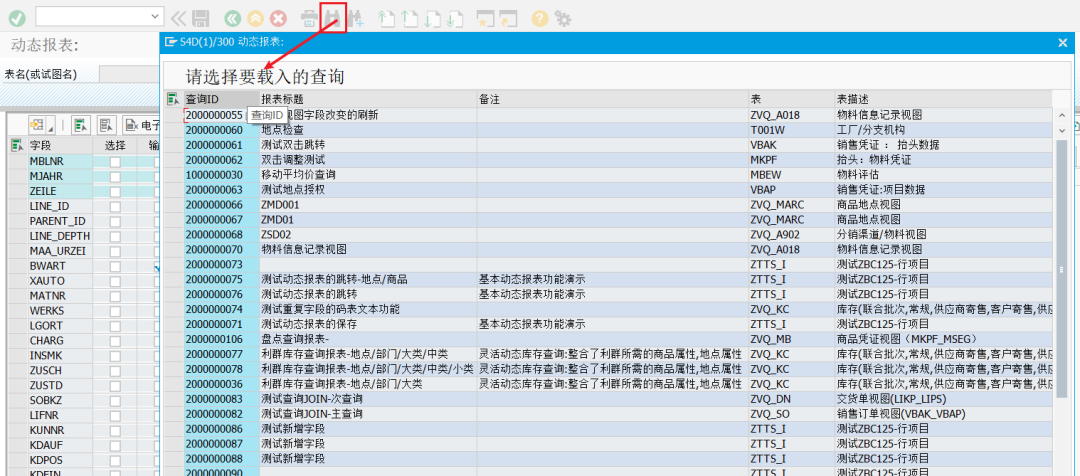Screen dimensions: 1080x476
Task: Click the 表名(或试图名) input field
Action: pos(129,74)
